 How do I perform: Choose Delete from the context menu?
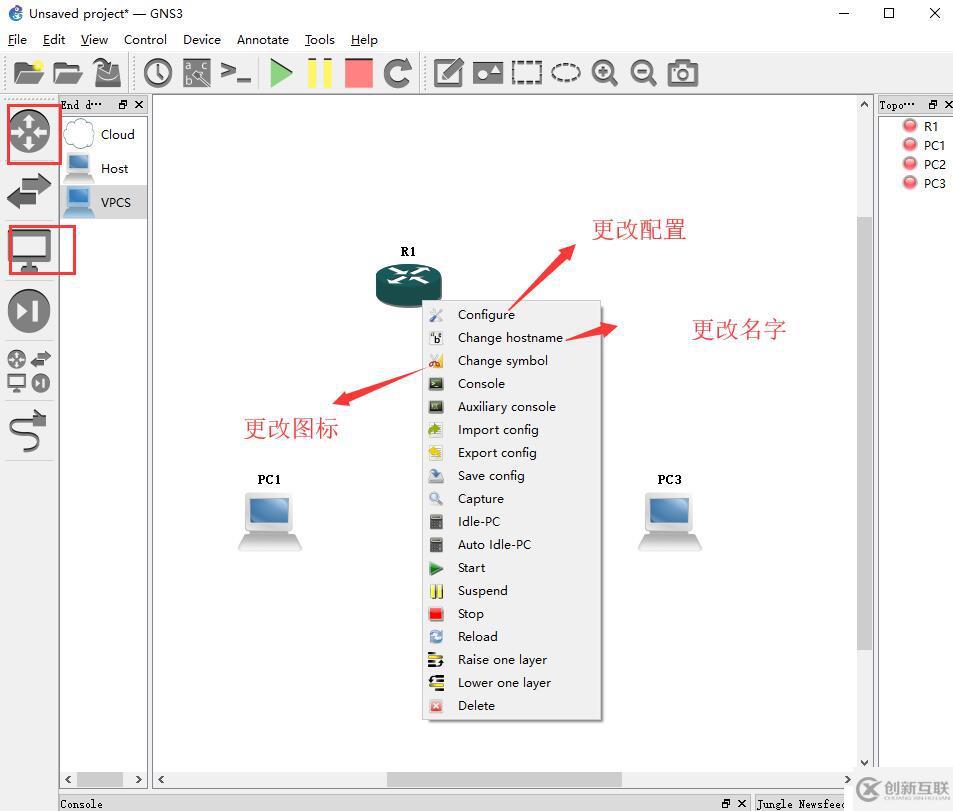click(x=512, y=706)
